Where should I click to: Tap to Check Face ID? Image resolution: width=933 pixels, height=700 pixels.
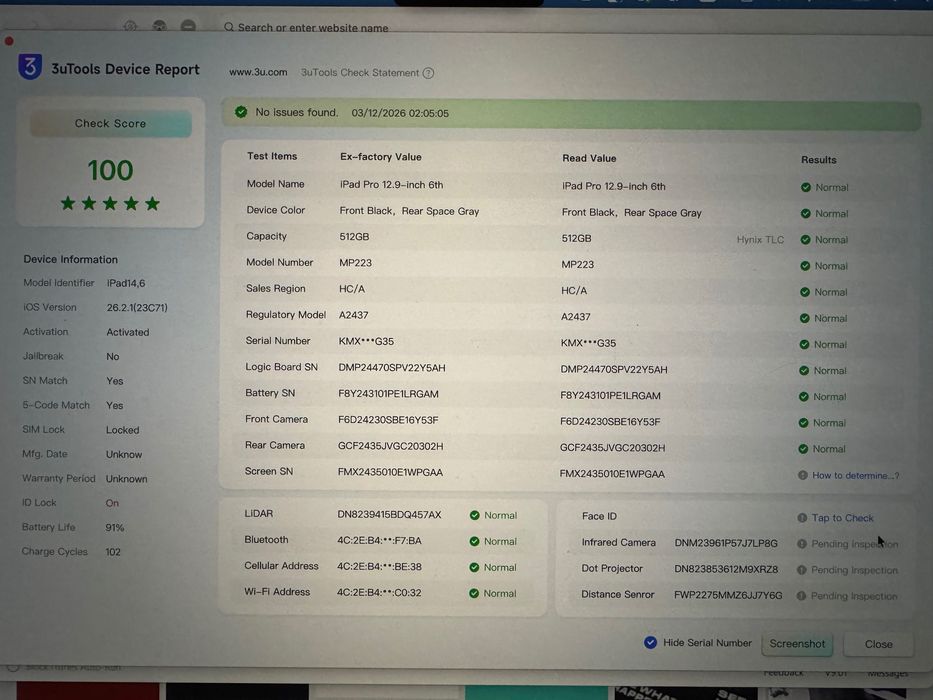pyautogui.click(x=843, y=518)
